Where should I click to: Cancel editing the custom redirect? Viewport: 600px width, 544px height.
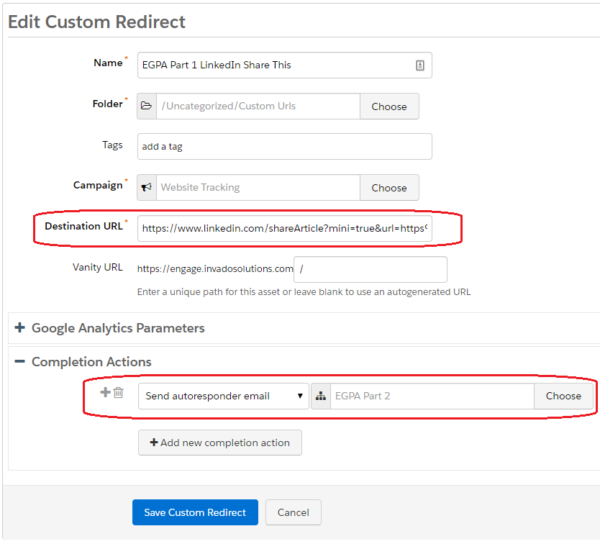tap(293, 512)
